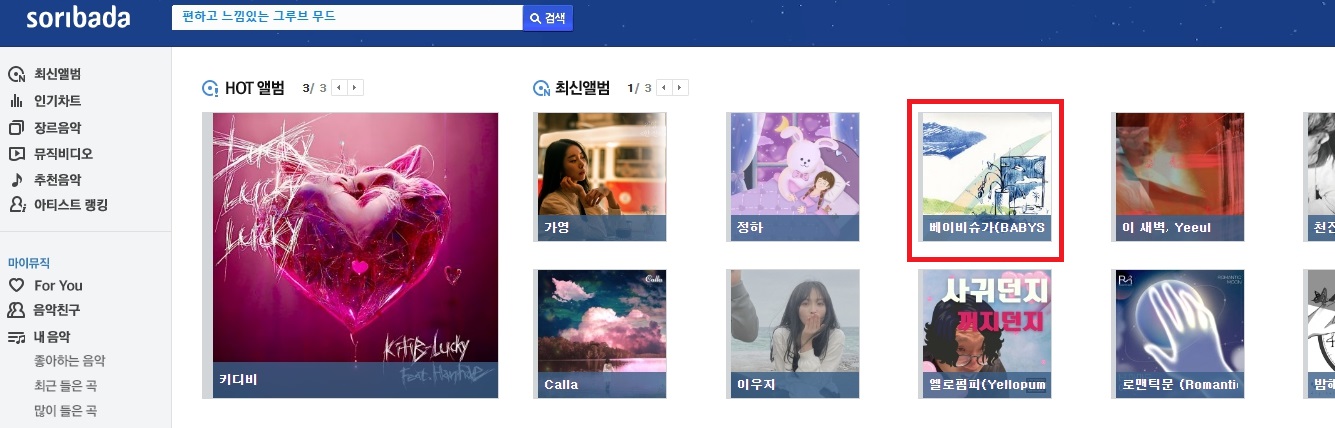This screenshot has height=428, width=1335.
Task: Open the 아티스트 랭킹 person icon
Action: click(x=16, y=205)
